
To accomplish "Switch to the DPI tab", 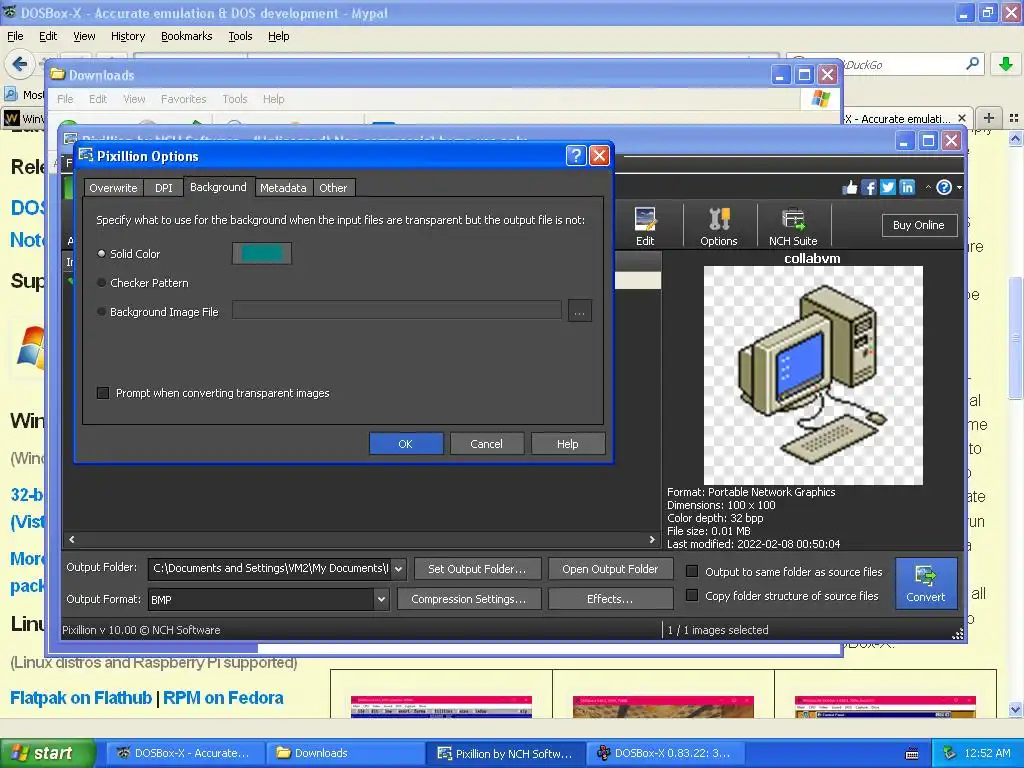I will [164, 187].
